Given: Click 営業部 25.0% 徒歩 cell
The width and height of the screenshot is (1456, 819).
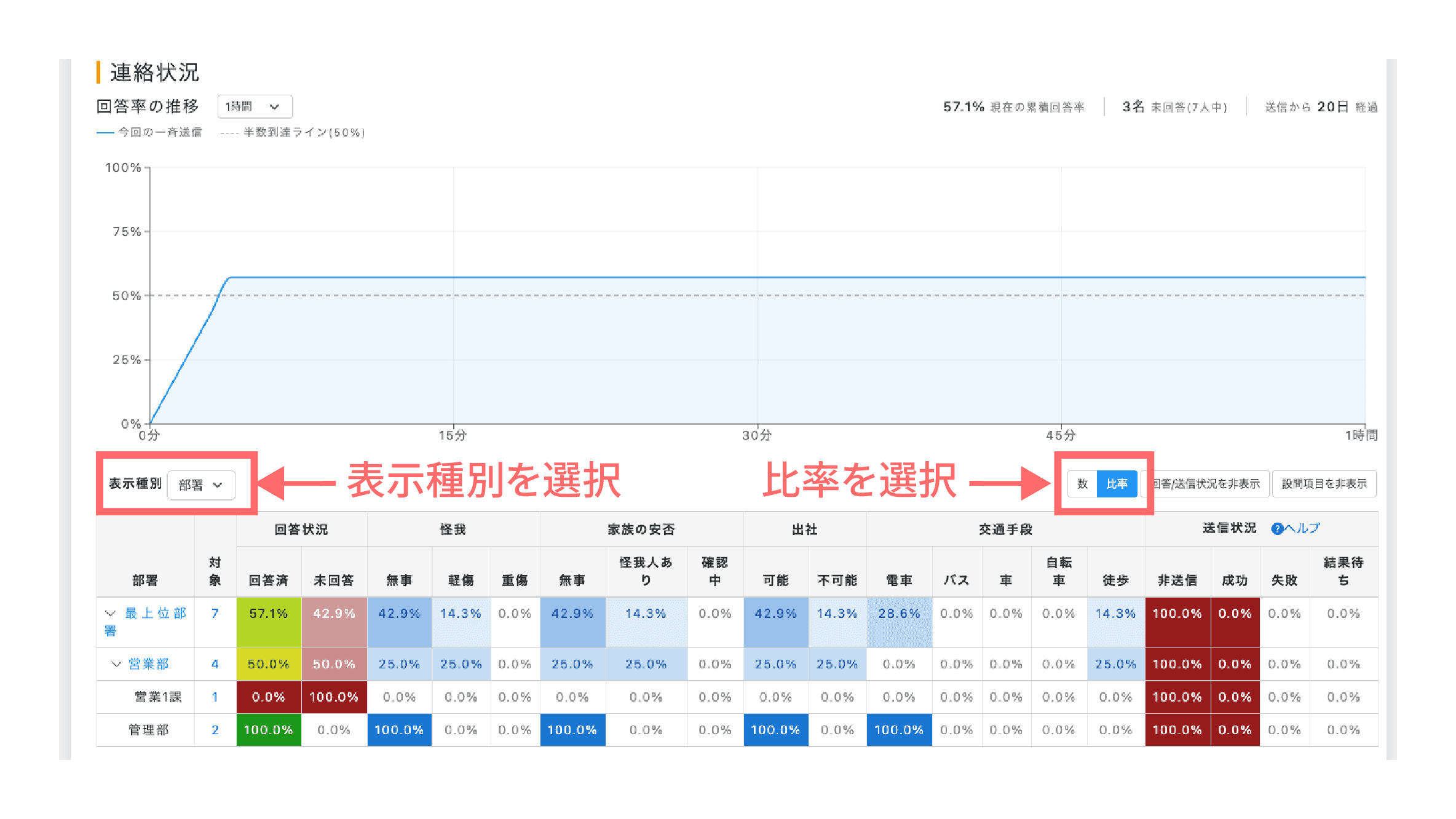Looking at the screenshot, I should point(1115,664).
